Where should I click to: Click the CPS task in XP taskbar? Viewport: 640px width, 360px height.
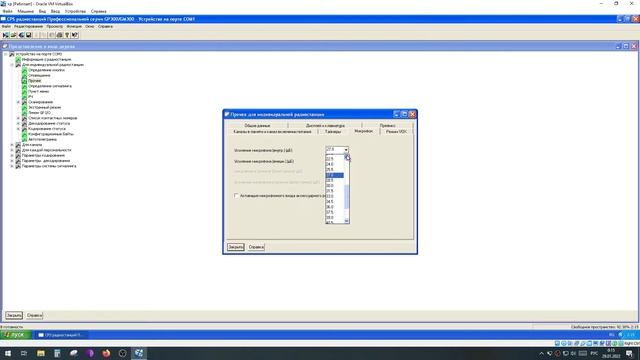(61, 335)
